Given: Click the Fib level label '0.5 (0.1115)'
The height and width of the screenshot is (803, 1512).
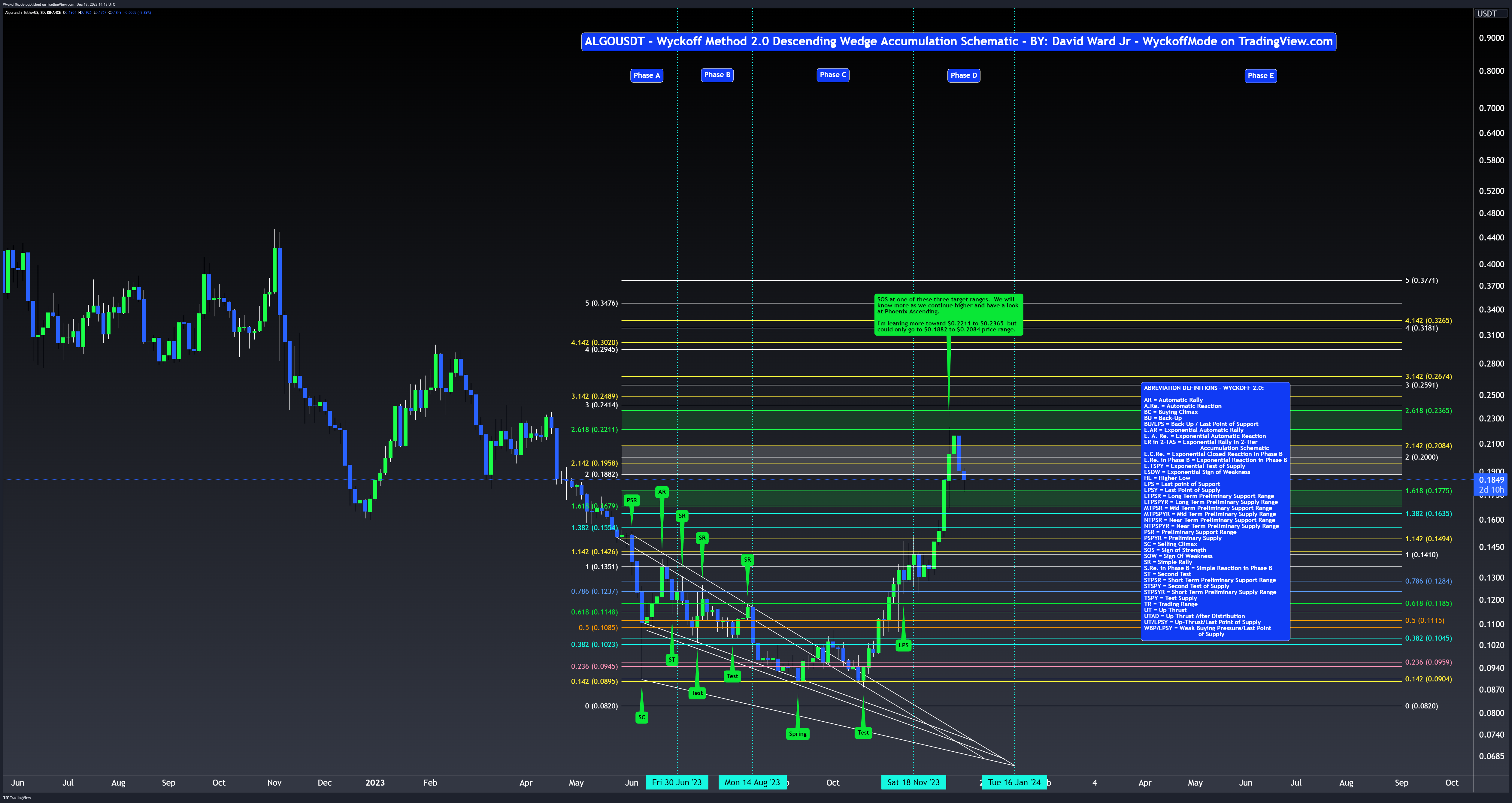Looking at the screenshot, I should pyautogui.click(x=1425, y=620).
